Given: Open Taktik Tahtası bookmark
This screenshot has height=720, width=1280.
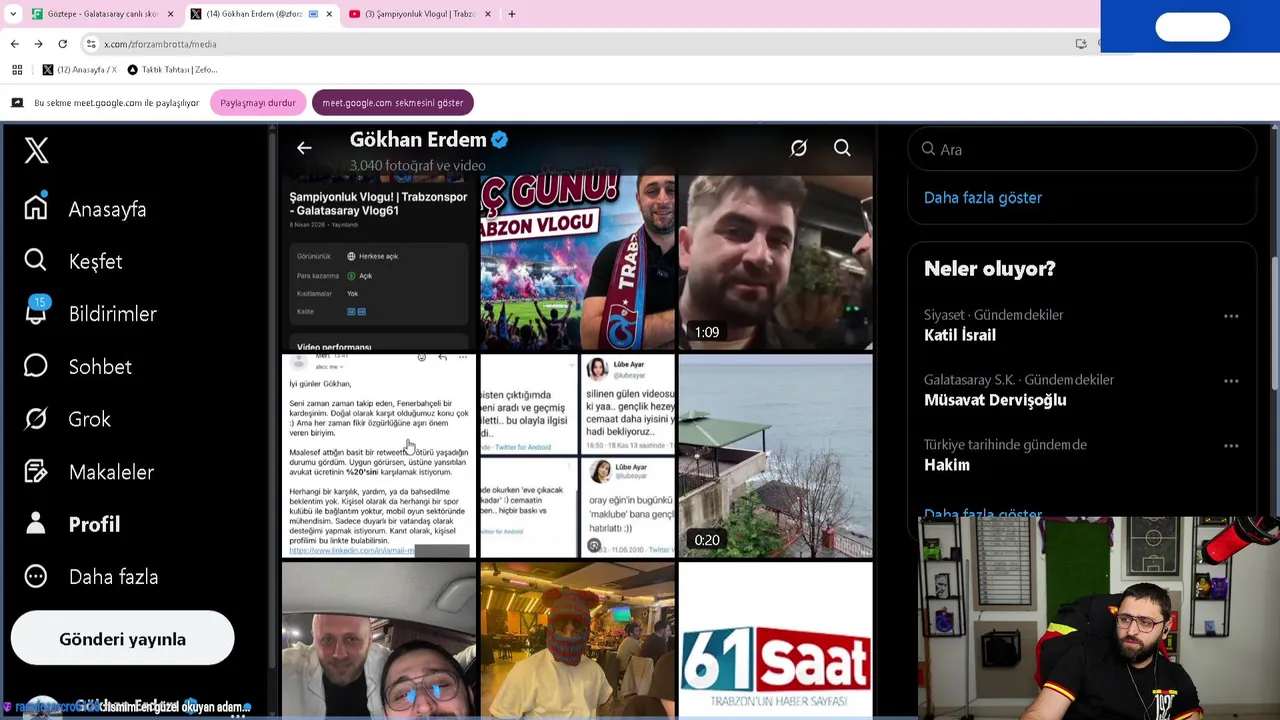Looking at the screenshot, I should point(172,70).
